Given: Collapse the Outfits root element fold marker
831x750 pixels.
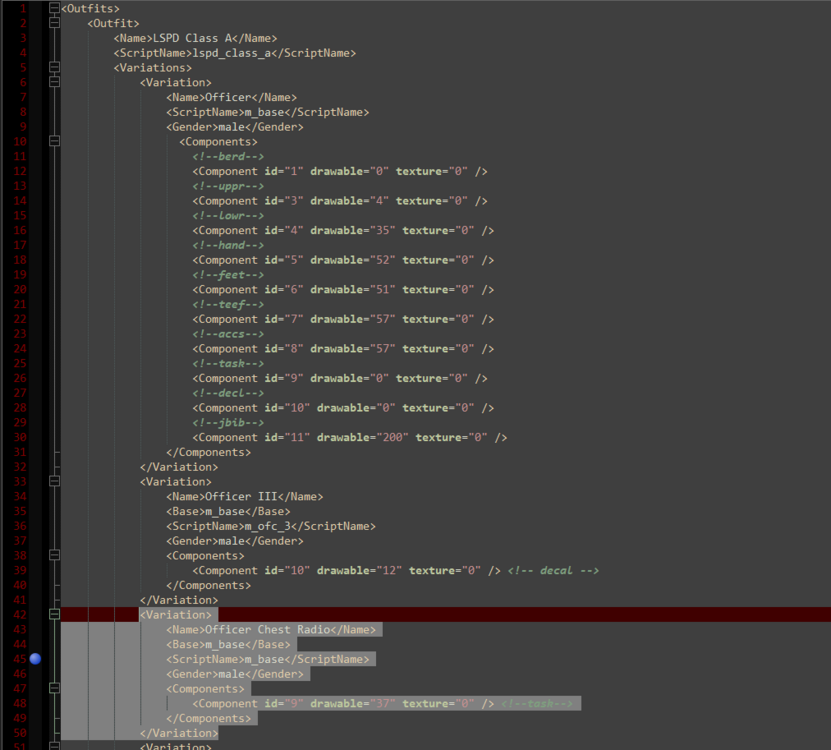Looking at the screenshot, I should click(x=55, y=8).
